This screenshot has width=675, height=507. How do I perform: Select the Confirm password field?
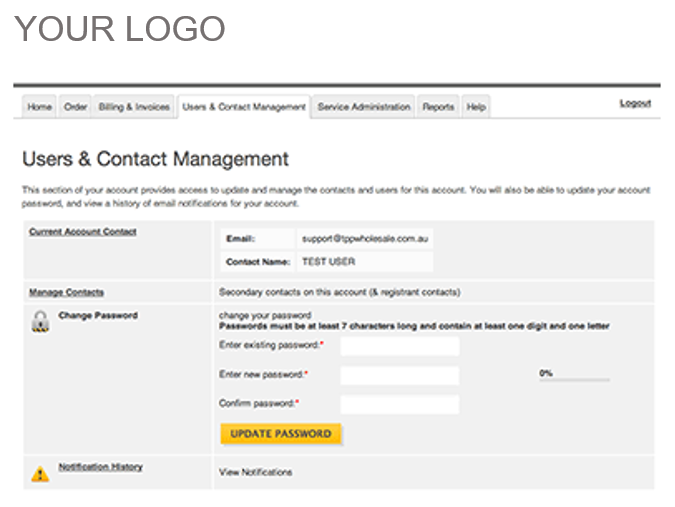[x=399, y=404]
